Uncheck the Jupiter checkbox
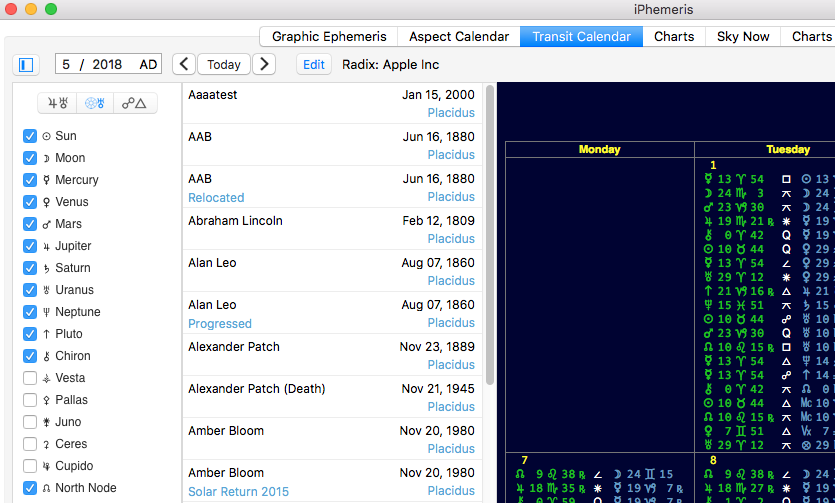The width and height of the screenshot is (835, 503). tap(30, 246)
